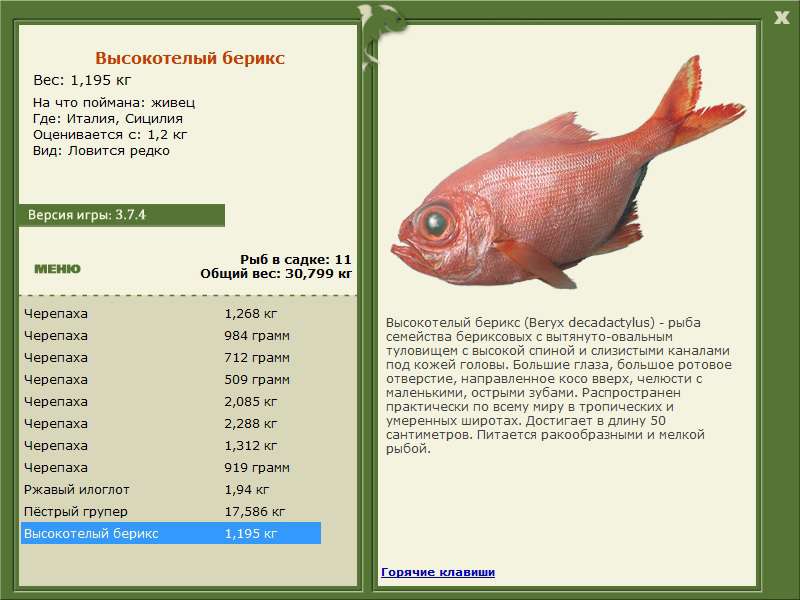800x600 pixels.
Task: Select the Черепаха 984 грамм row
Action: (170, 336)
